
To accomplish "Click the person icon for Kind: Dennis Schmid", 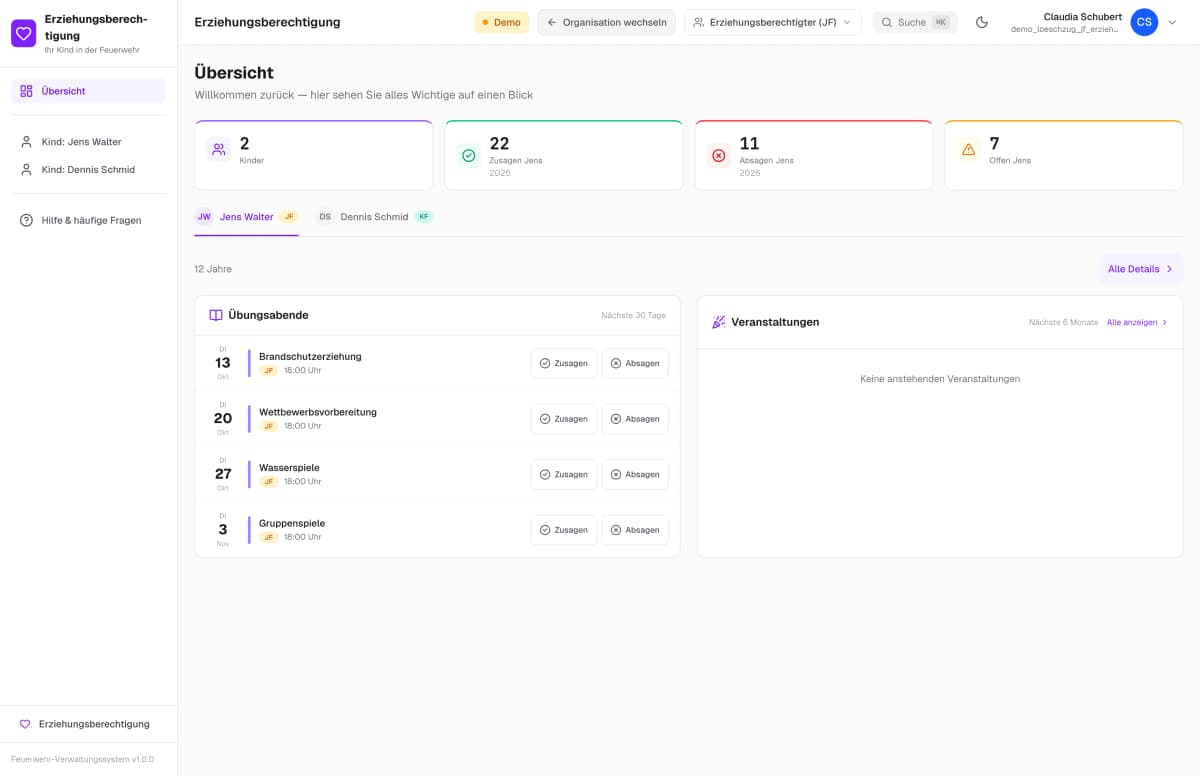I will (x=27, y=170).
